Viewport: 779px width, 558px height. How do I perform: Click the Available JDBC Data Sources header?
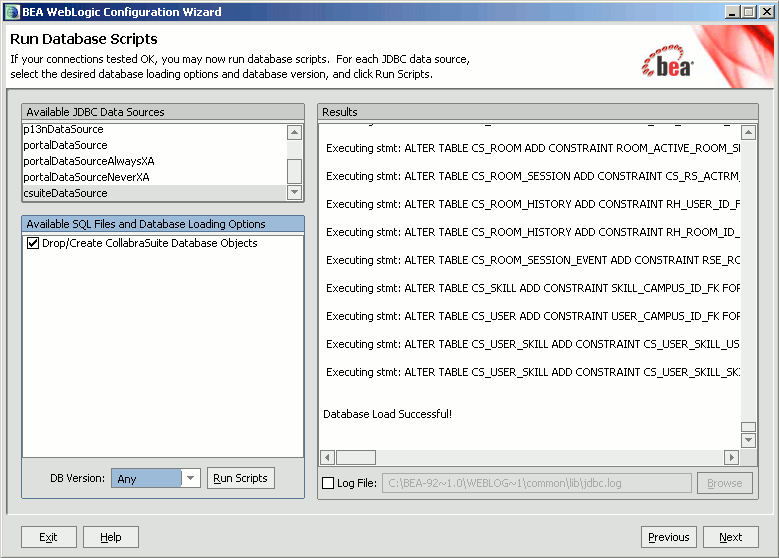click(163, 112)
